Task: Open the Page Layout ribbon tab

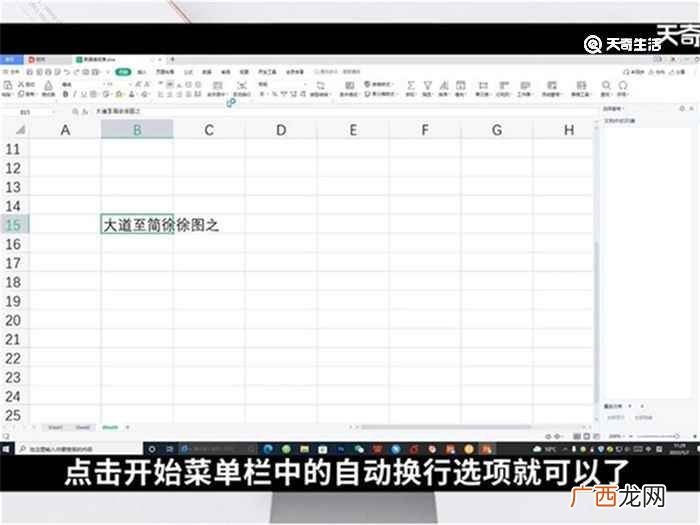Action: point(165,72)
